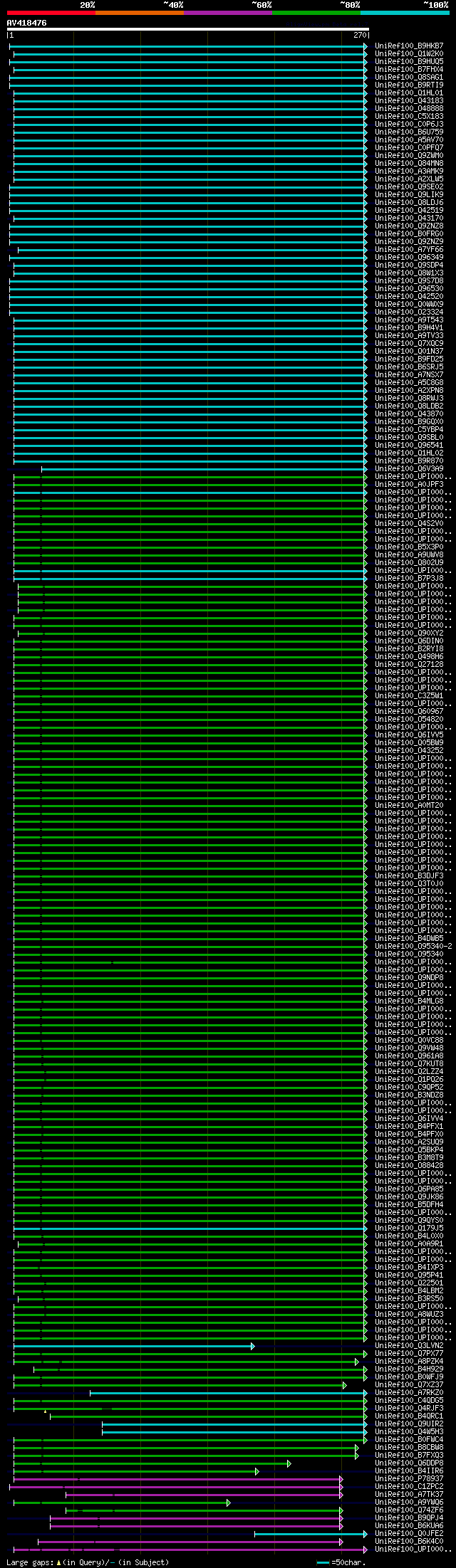Open hit UniRef100_B7FHX4
Viewport: 456px width, 1568px height.
[x=409, y=69]
